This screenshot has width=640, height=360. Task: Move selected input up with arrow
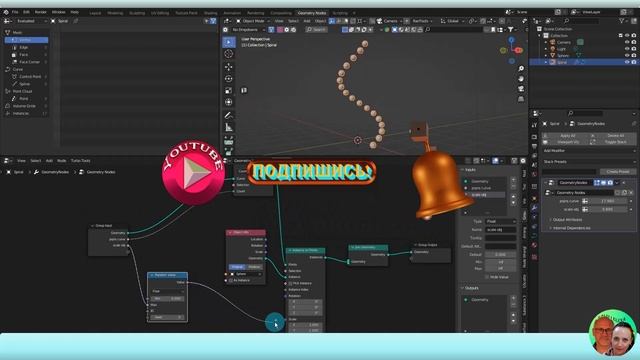[x=513, y=197]
